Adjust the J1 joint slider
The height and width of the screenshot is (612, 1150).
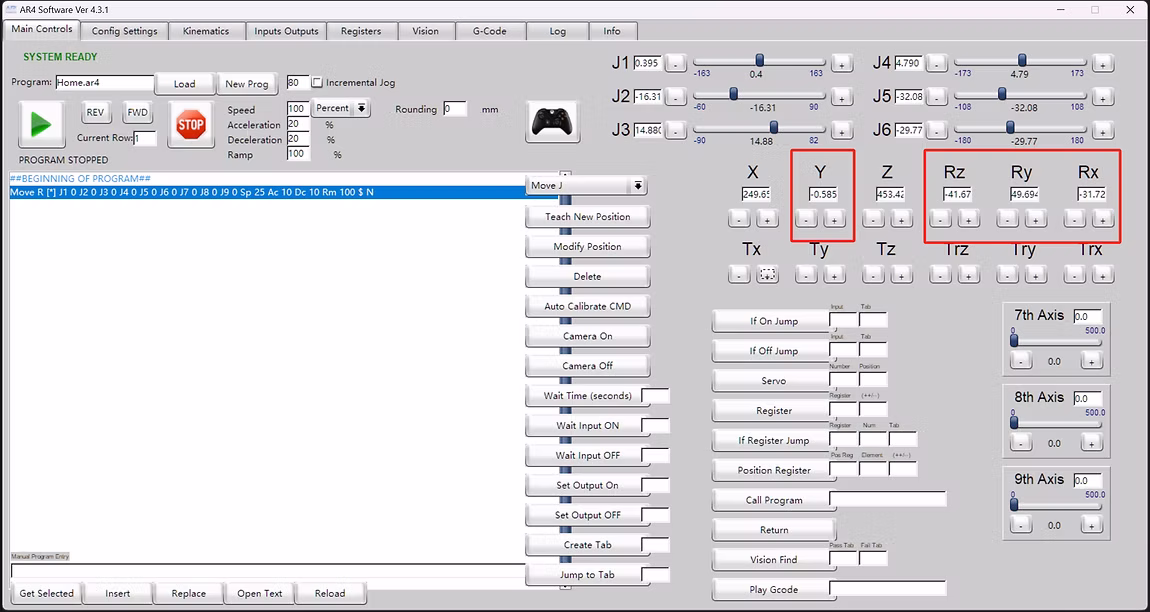(x=759, y=61)
